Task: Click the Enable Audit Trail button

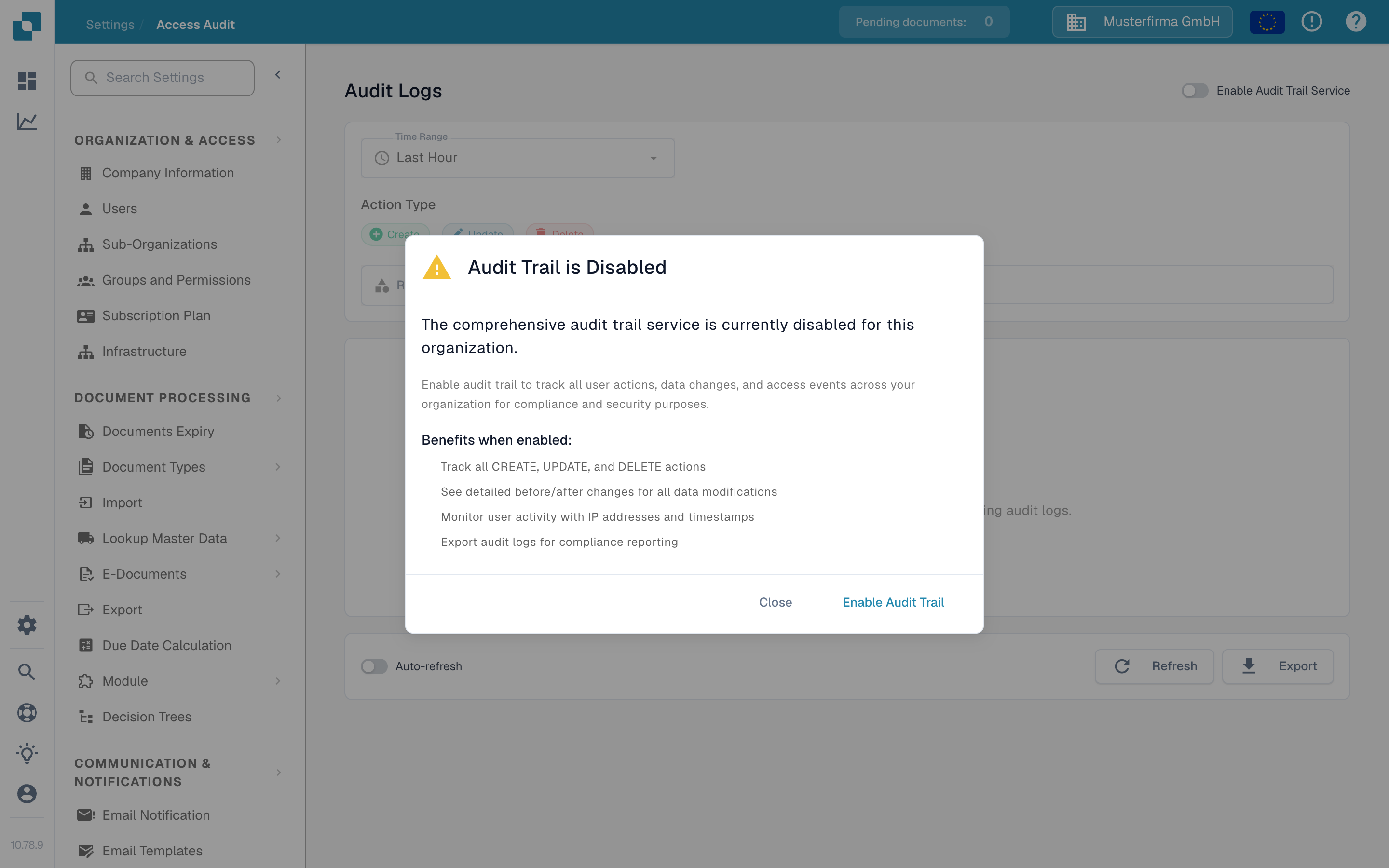Action: click(893, 603)
